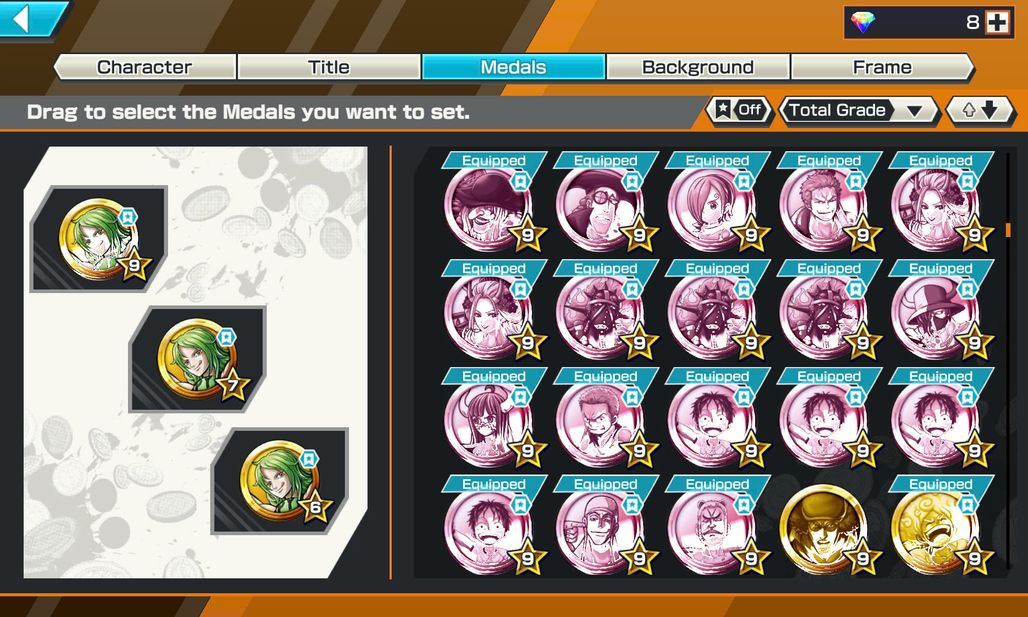The height and width of the screenshot is (617, 1028).
Task: Expand sort options via the down triangle
Action: [914, 111]
